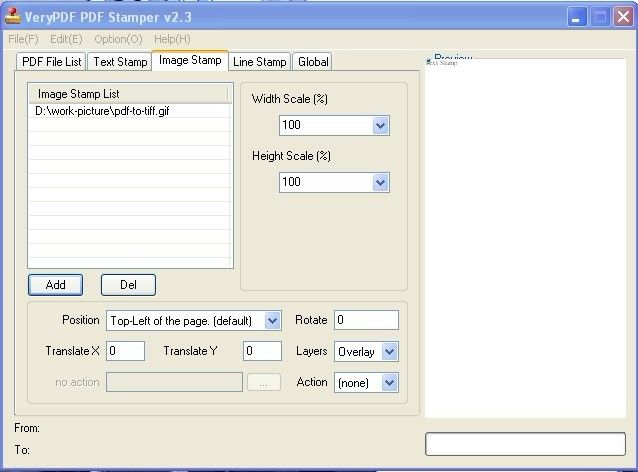Click the browse (...) button beside no action
The image size is (638, 472).
click(264, 382)
